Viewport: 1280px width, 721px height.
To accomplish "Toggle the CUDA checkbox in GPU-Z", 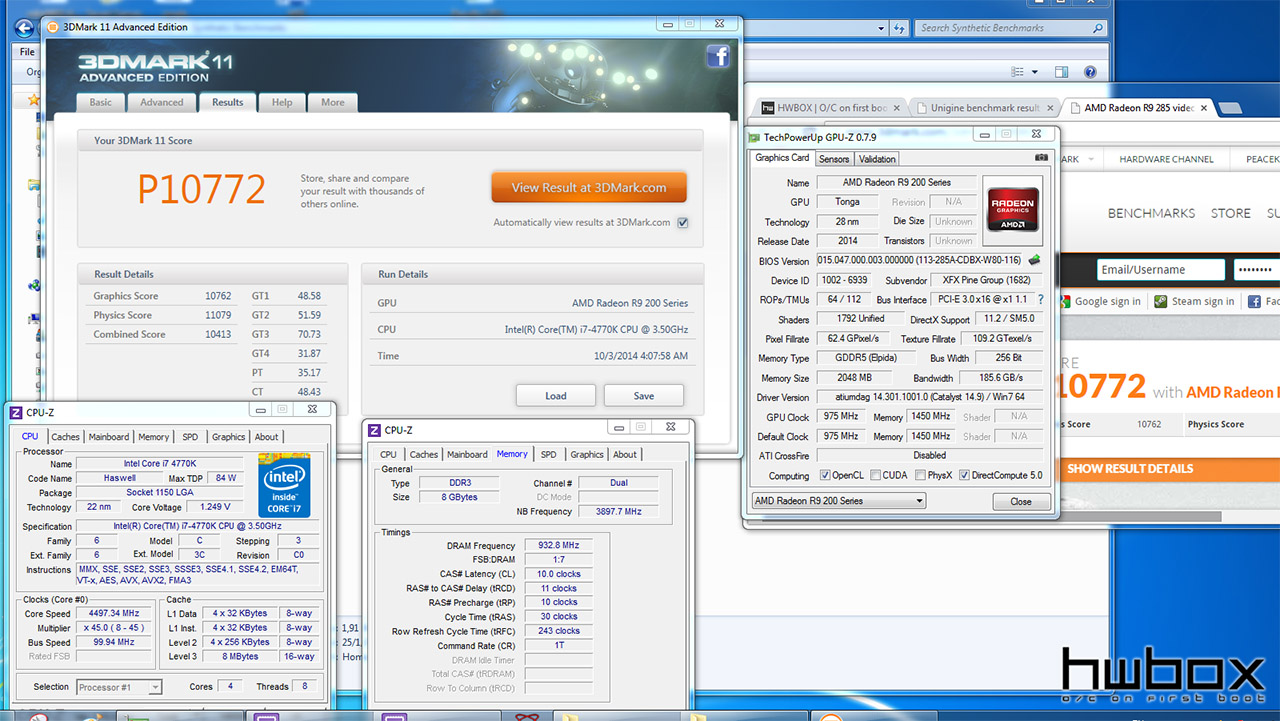I will coord(875,475).
